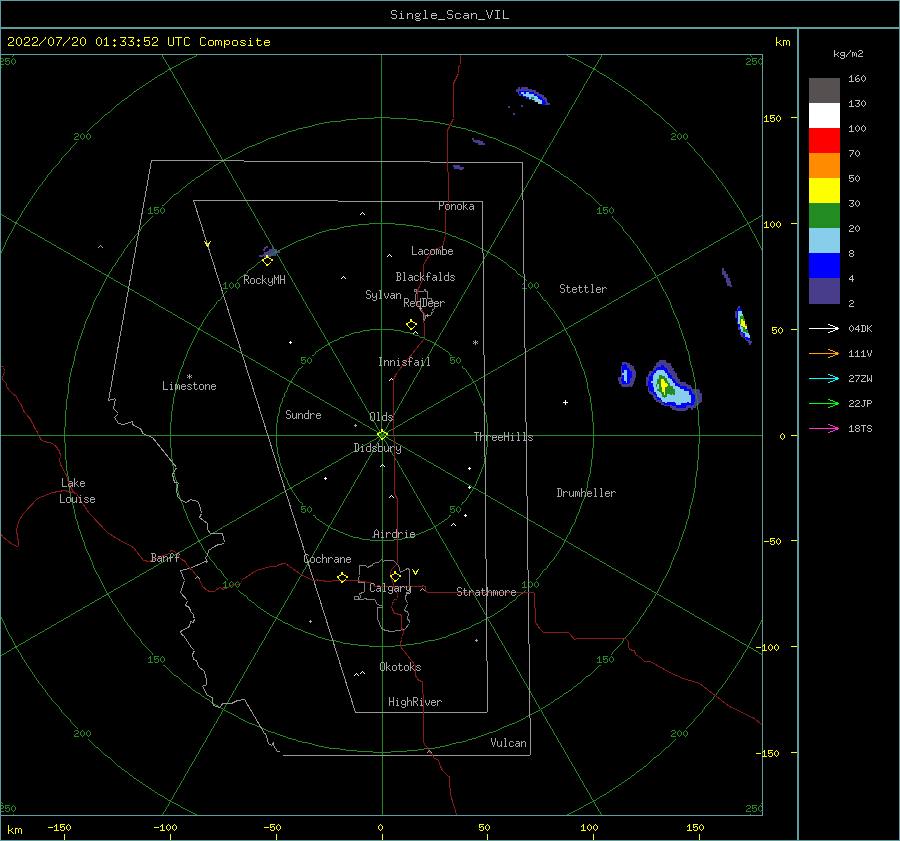Click the white 04DK arrow icon
This screenshot has width=900, height=841.
pyautogui.click(x=824, y=328)
